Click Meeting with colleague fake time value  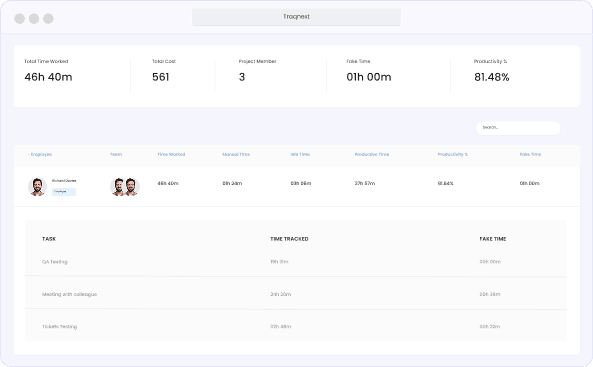click(490, 294)
